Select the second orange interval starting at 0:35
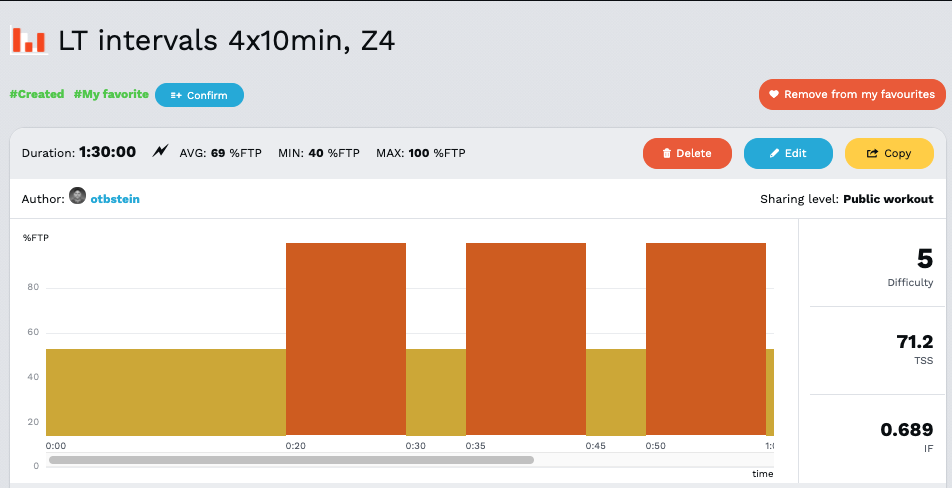This screenshot has height=488, width=952. click(x=525, y=338)
